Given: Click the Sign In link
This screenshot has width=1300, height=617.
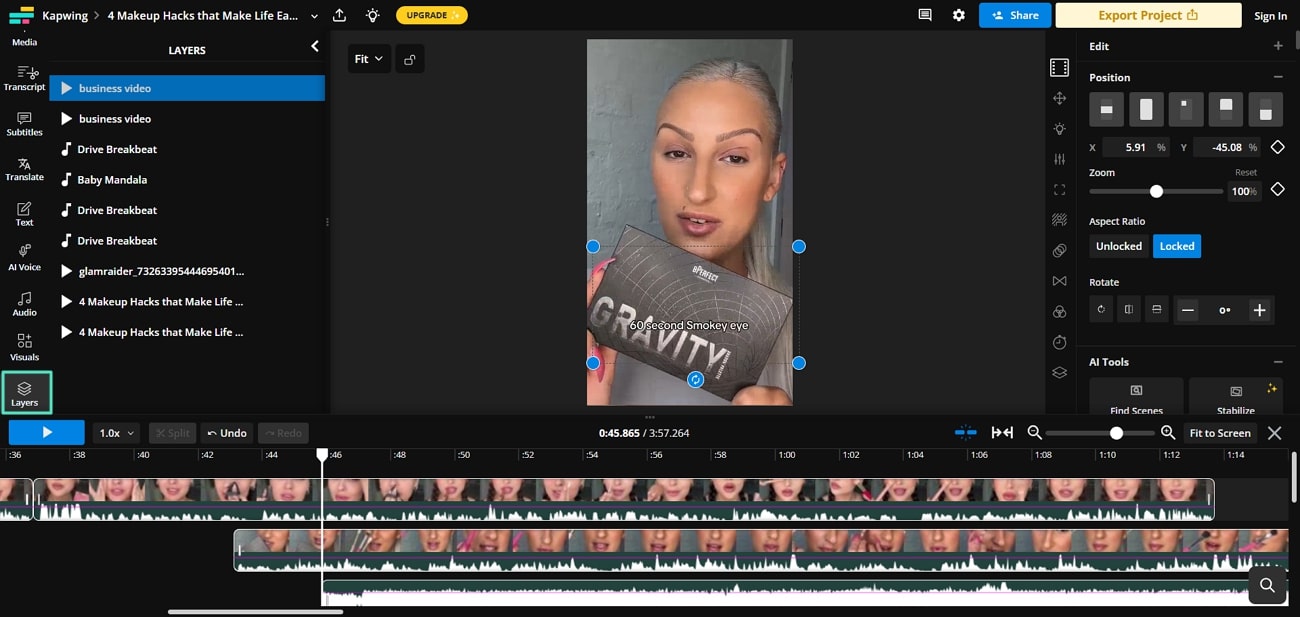Looking at the screenshot, I should pos(1270,16).
